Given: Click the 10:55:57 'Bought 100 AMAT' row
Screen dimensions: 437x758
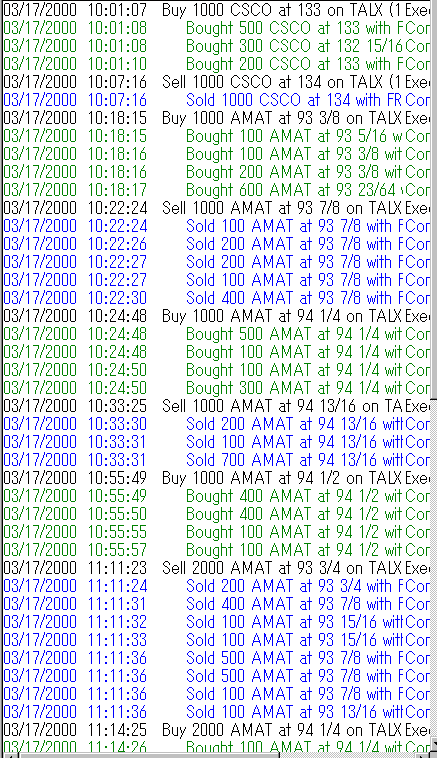Looking at the screenshot, I should (216, 550).
